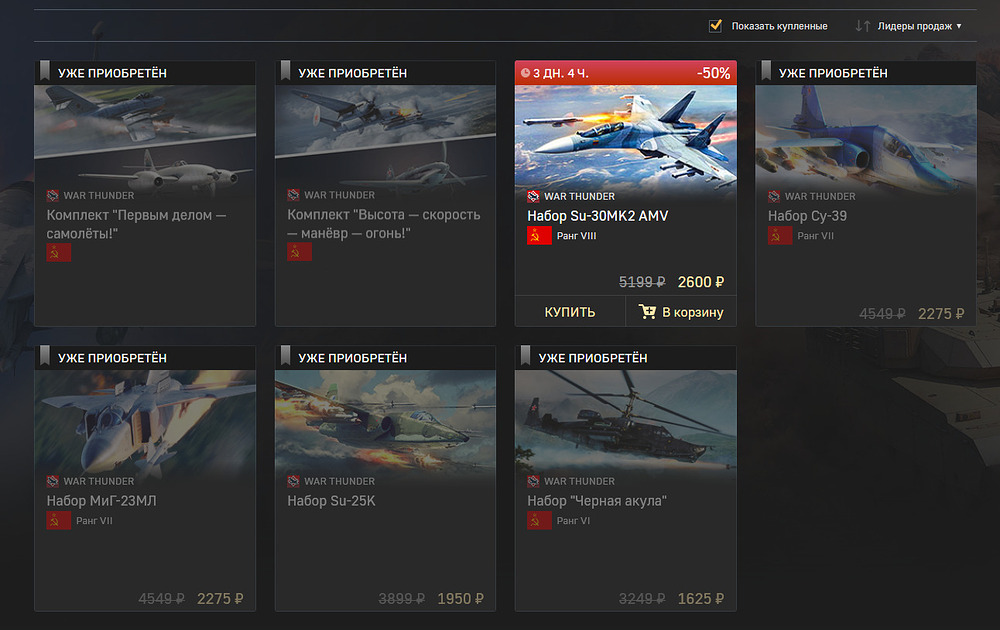The height and width of the screenshot is (630, 1000).
Task: Click the title "Комплект "Высота — скорость — манёвр — огонь!""
Action: point(384,224)
